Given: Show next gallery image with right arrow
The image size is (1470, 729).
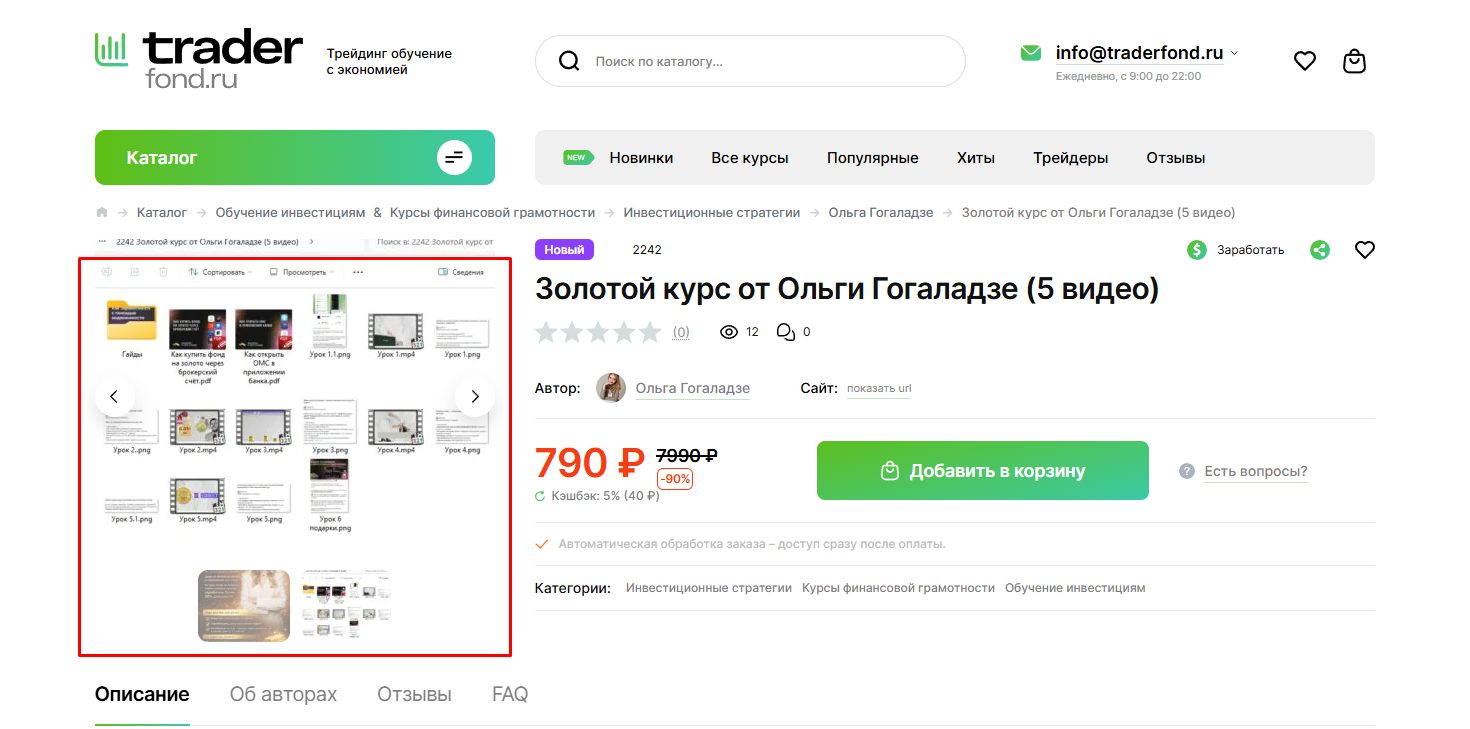Looking at the screenshot, I should tap(475, 397).
